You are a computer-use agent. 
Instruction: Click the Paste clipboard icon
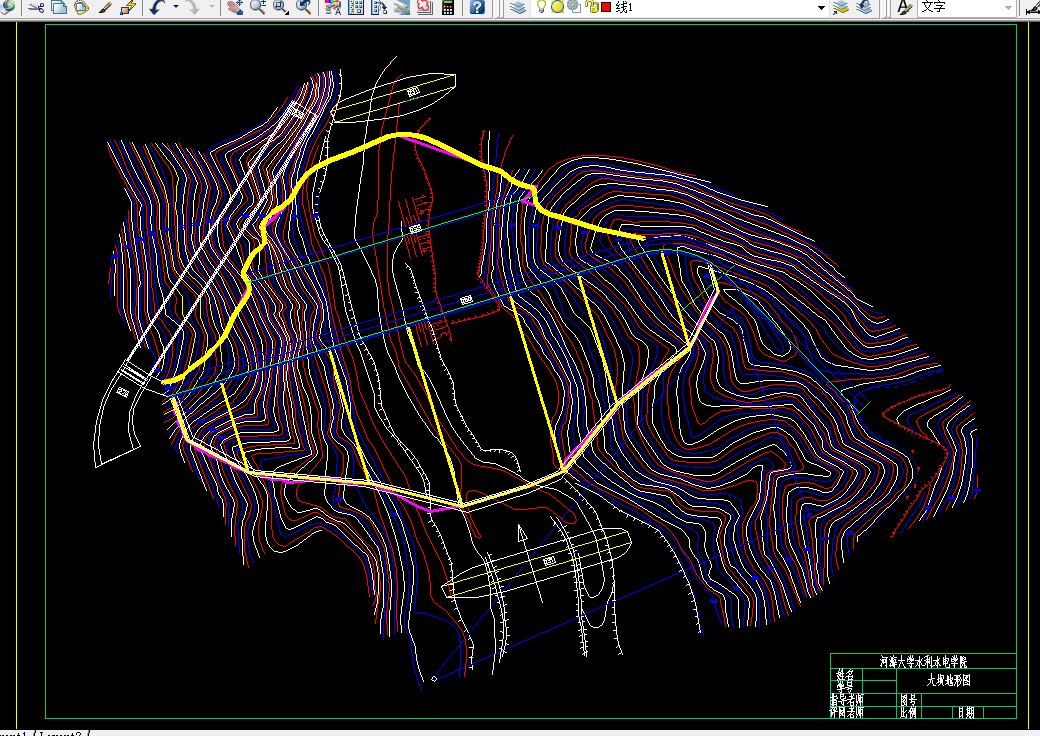(82, 7)
